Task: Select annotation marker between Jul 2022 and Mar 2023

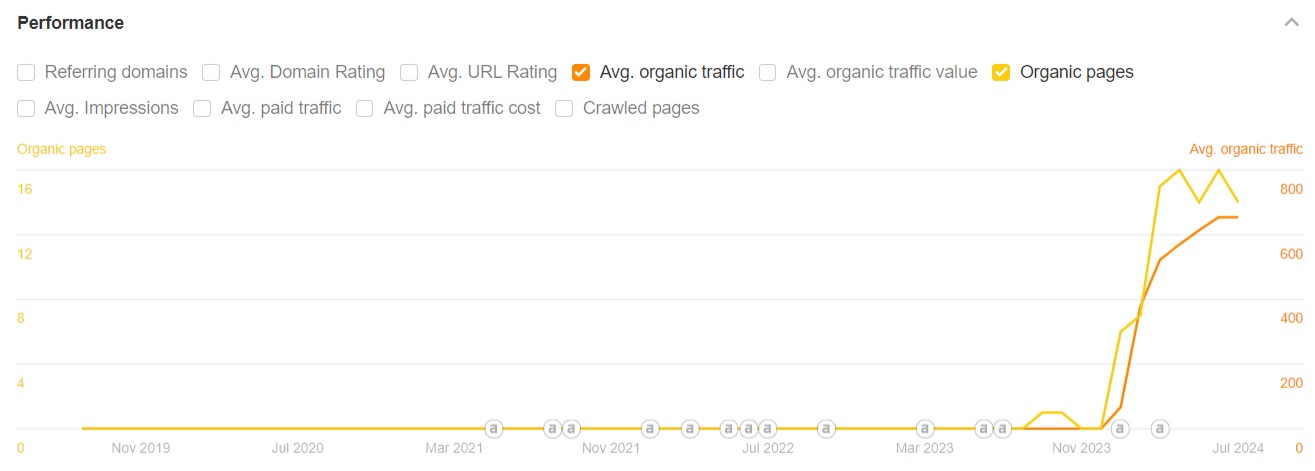Action: (x=826, y=429)
